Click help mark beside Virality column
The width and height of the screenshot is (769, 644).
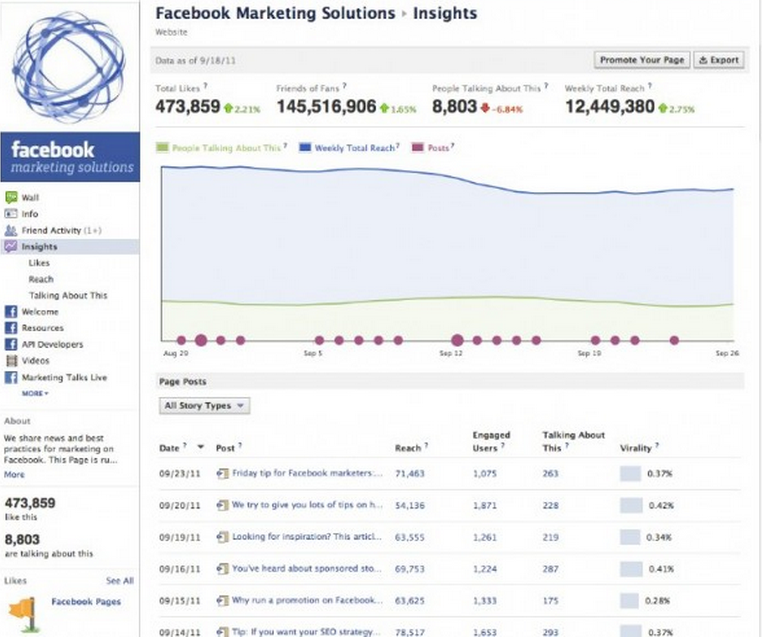(x=663, y=449)
